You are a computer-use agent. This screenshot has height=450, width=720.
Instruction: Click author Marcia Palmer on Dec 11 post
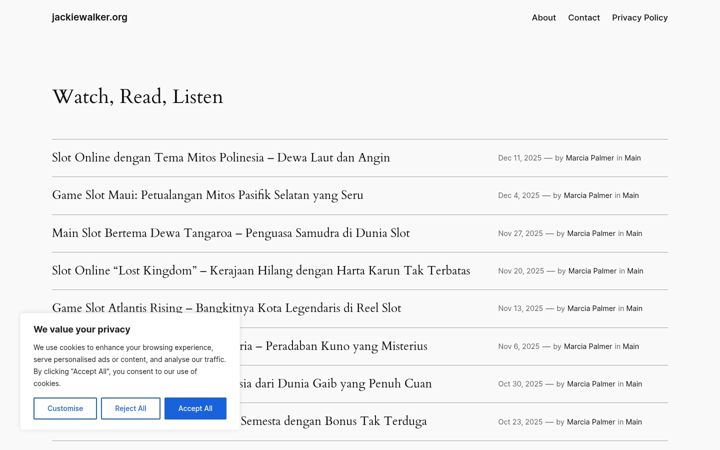590,158
